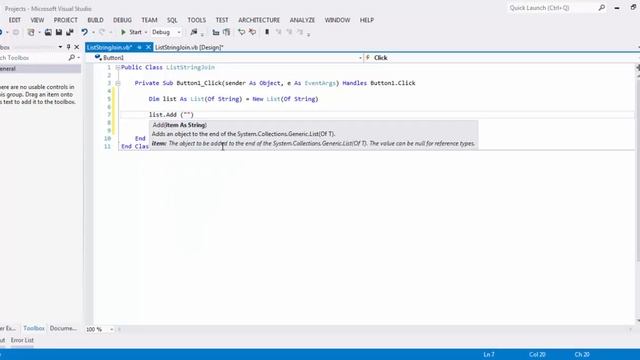Click the New Project toolbar icon
The image size is (640, 360).
[x=31, y=32]
